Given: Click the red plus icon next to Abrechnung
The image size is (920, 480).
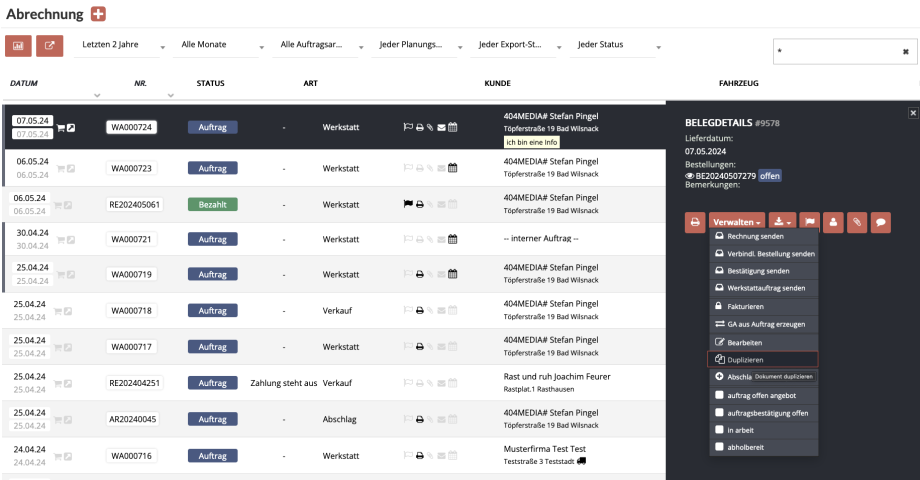Looking at the screenshot, I should pos(98,14).
